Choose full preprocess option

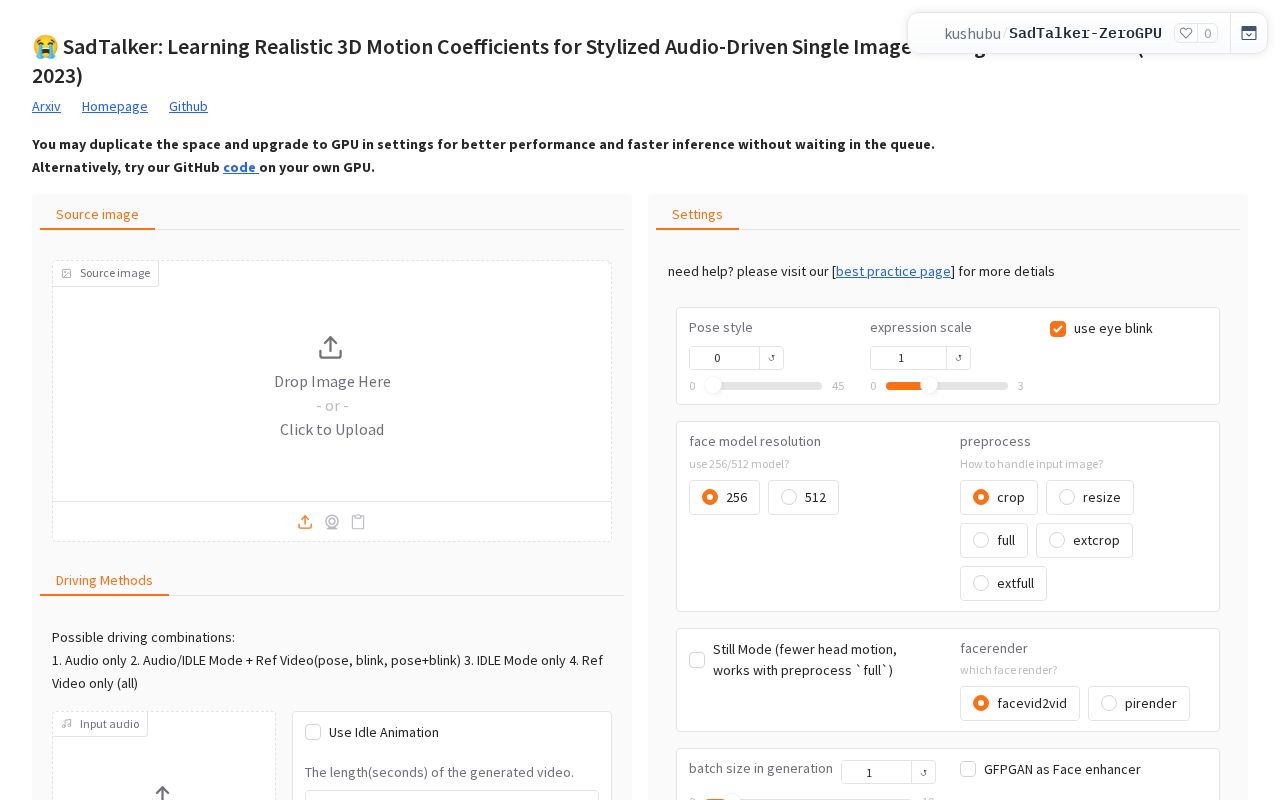click(994, 540)
